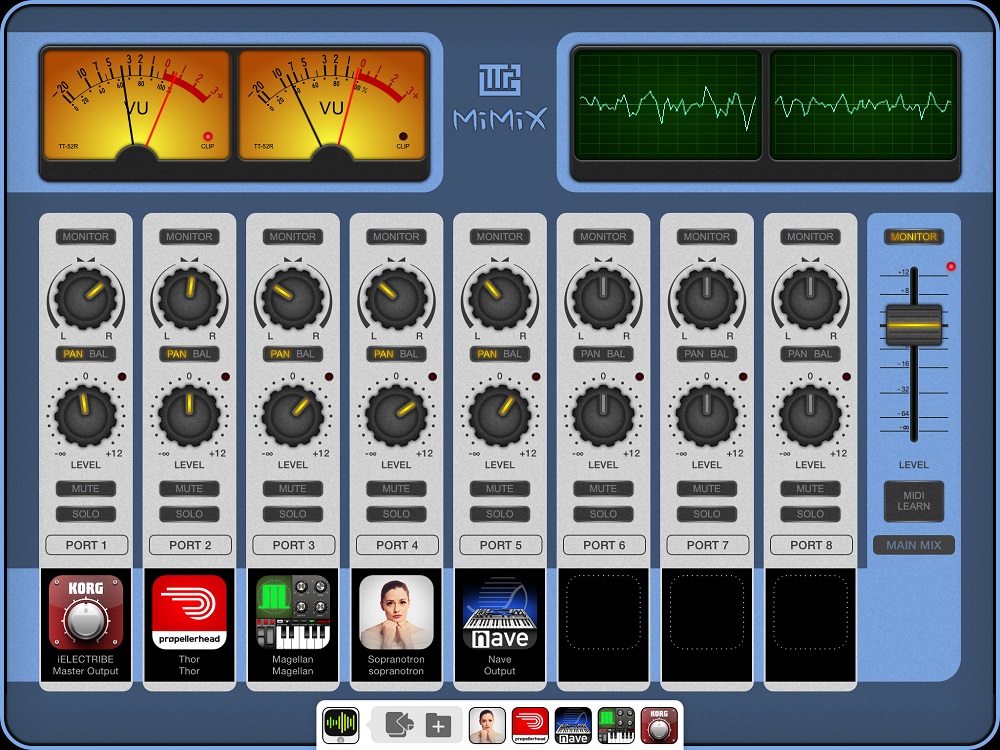Reset left VU meter CLIP indicator

[x=207, y=136]
